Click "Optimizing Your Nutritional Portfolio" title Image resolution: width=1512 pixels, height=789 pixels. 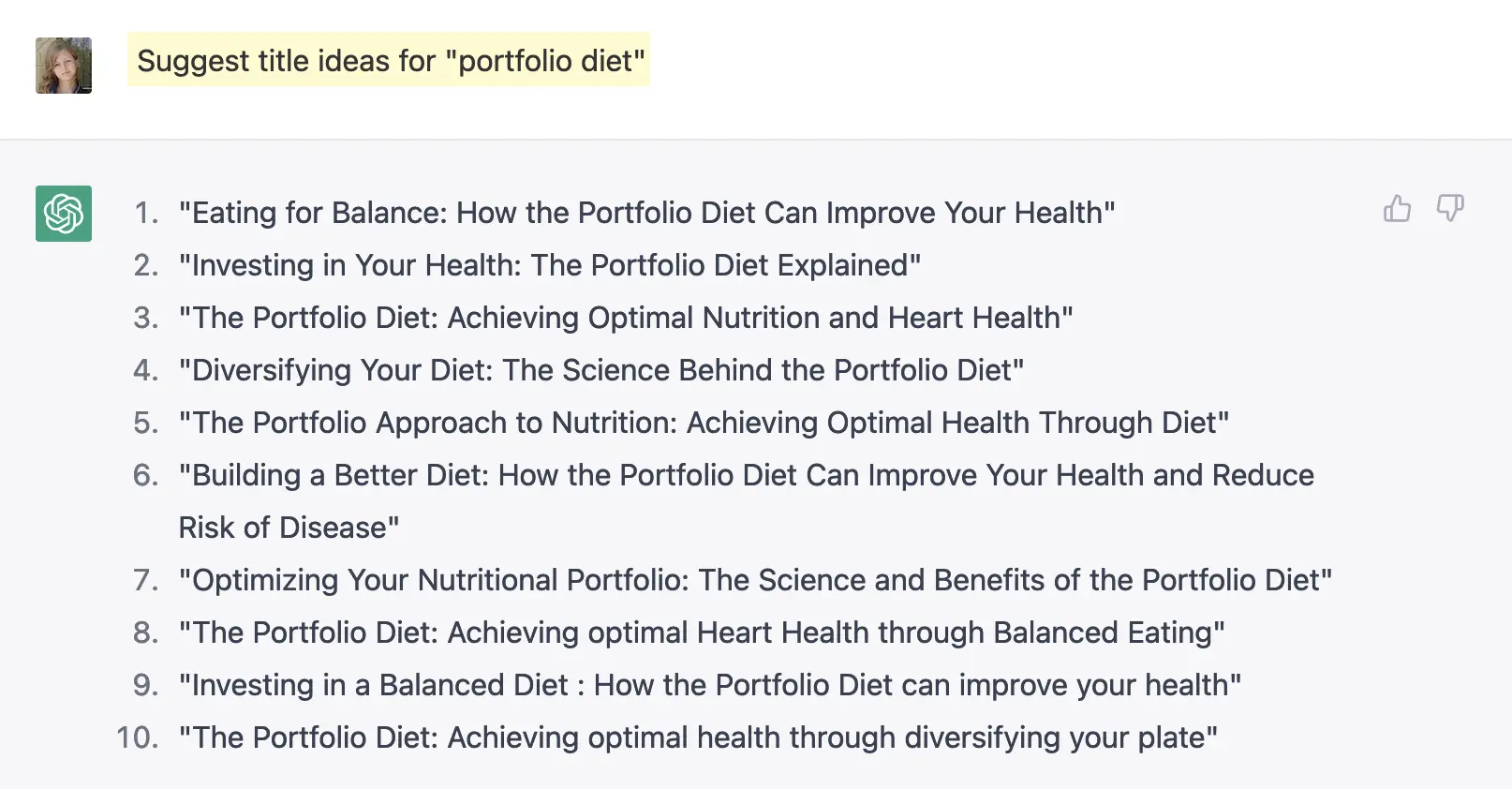755,580
